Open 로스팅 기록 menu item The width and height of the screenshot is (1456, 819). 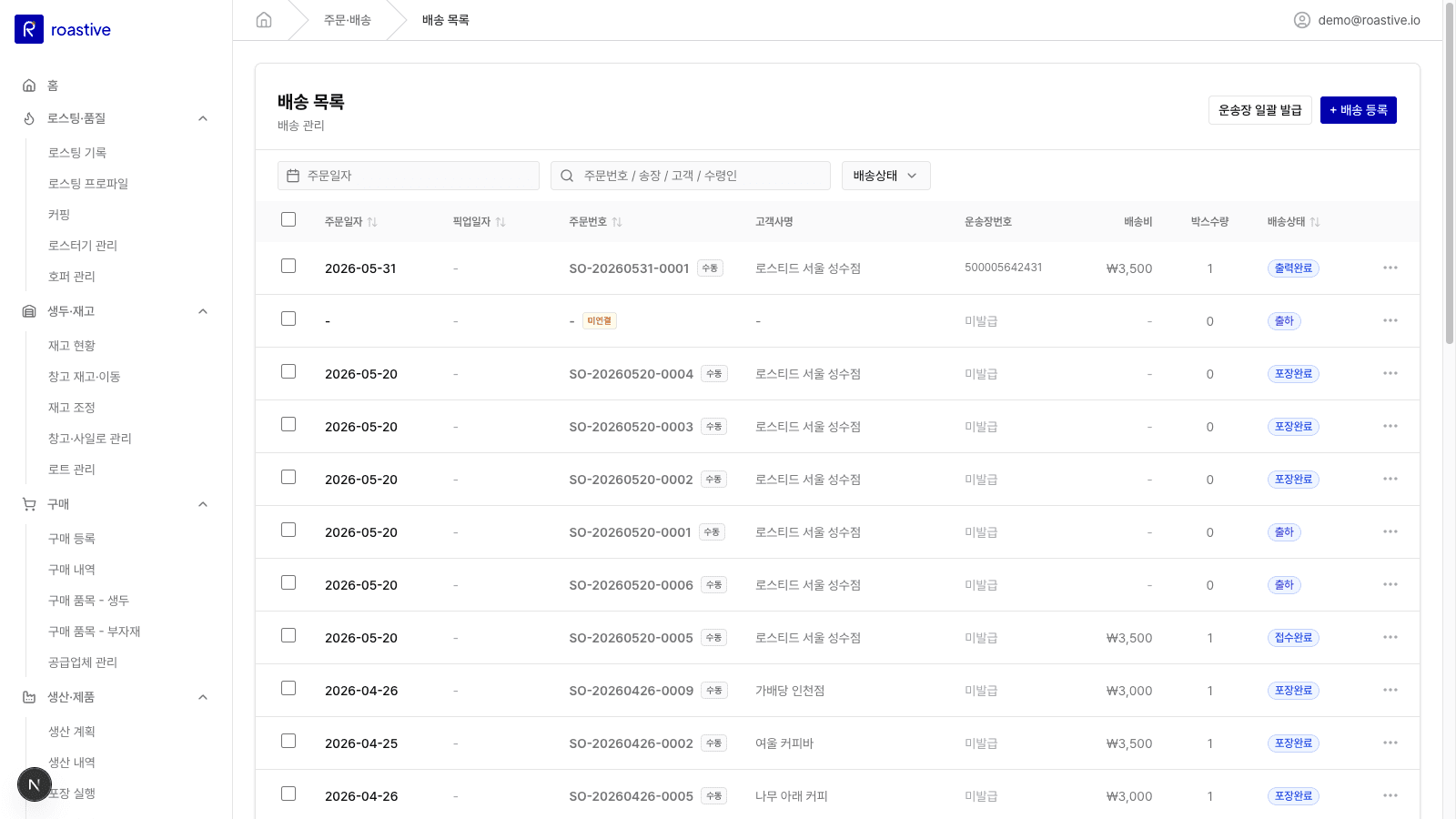(77, 153)
